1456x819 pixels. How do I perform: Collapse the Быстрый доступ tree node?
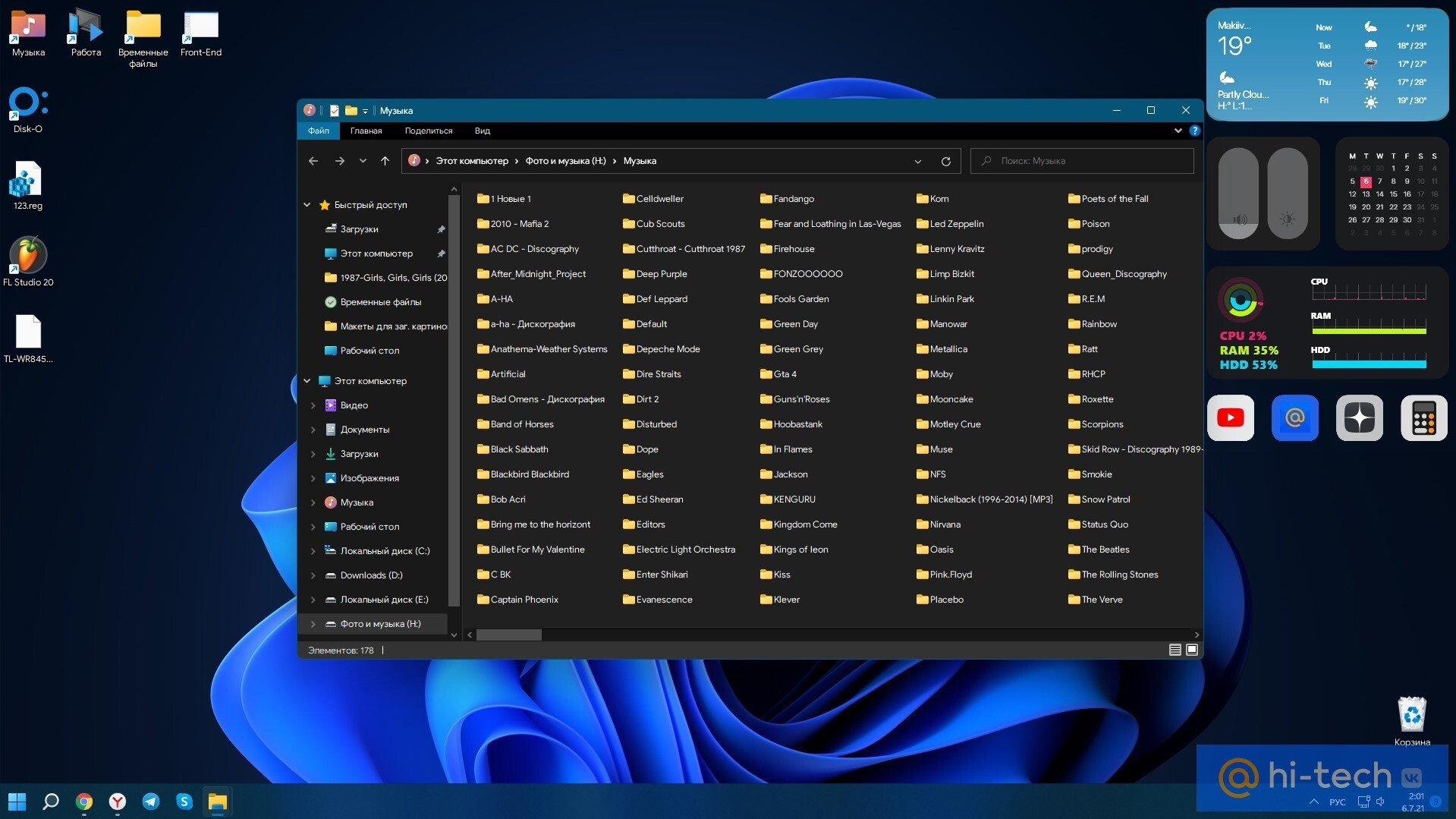click(307, 205)
